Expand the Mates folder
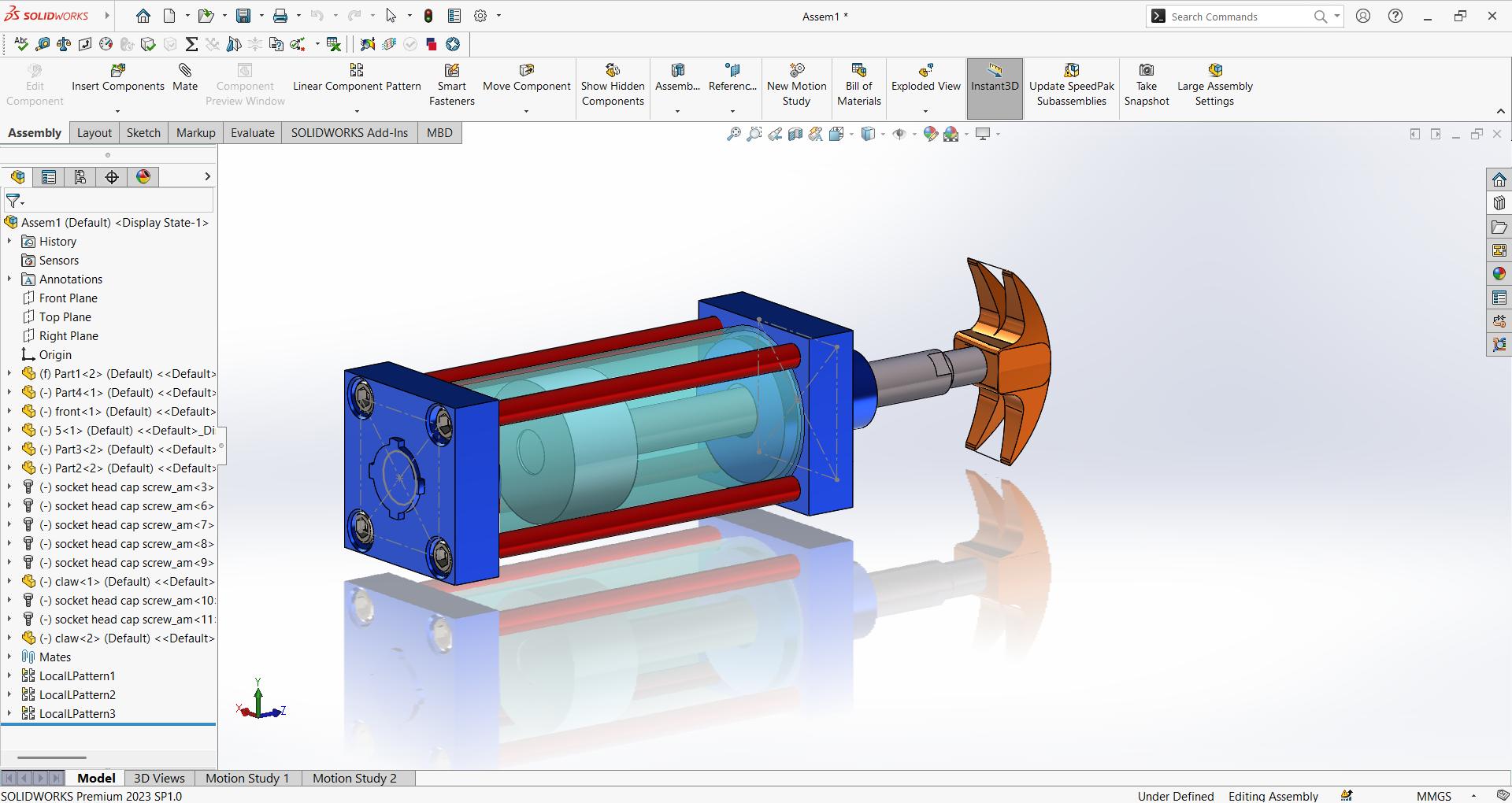This screenshot has width=1512, height=803. pos(9,657)
